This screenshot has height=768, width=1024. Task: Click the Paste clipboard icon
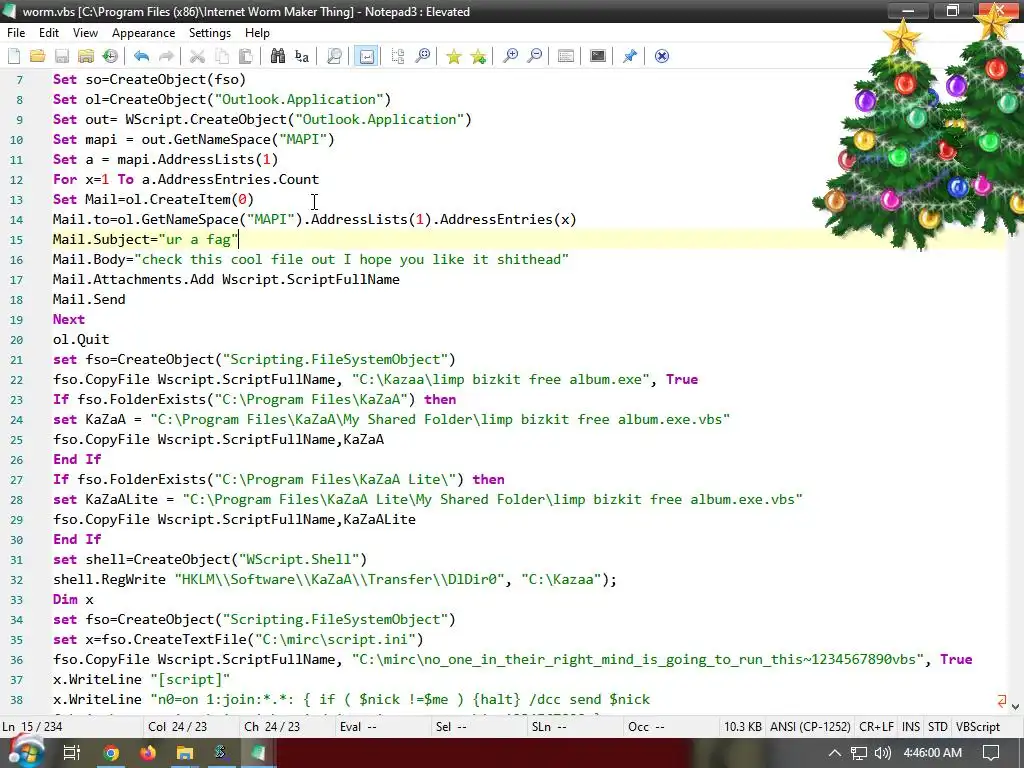click(x=246, y=56)
